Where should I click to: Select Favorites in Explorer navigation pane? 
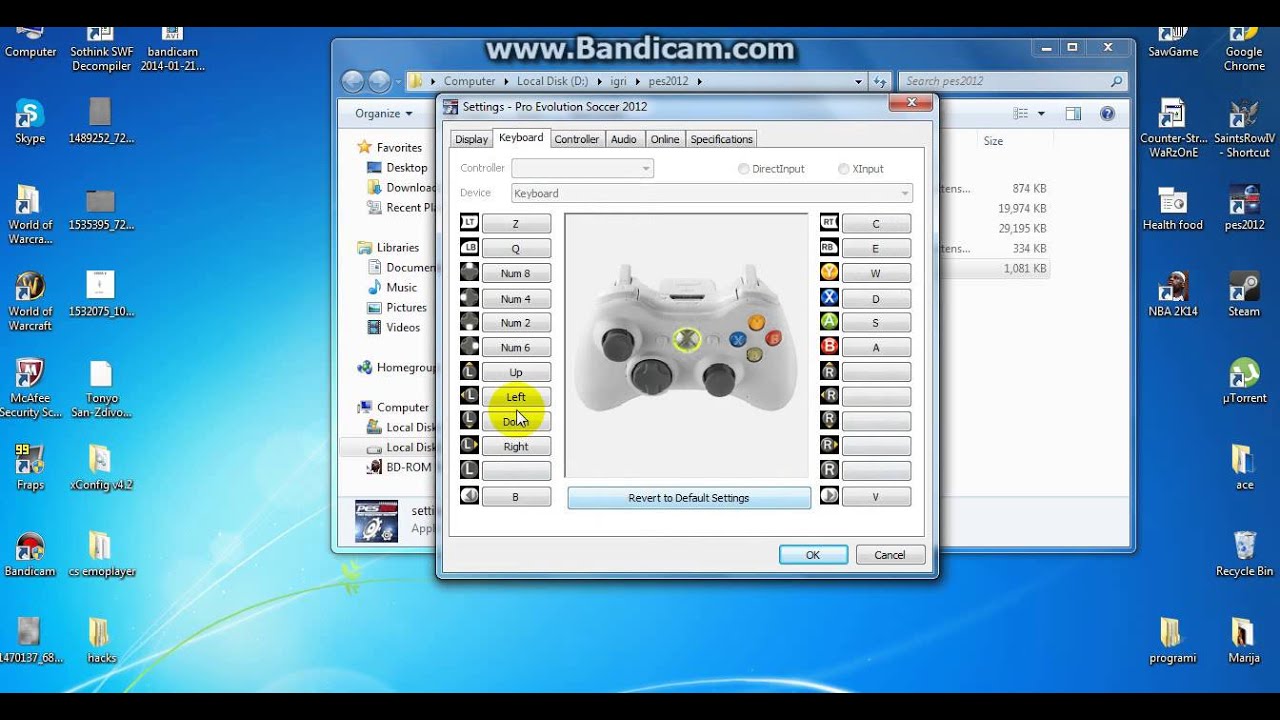[x=399, y=148]
